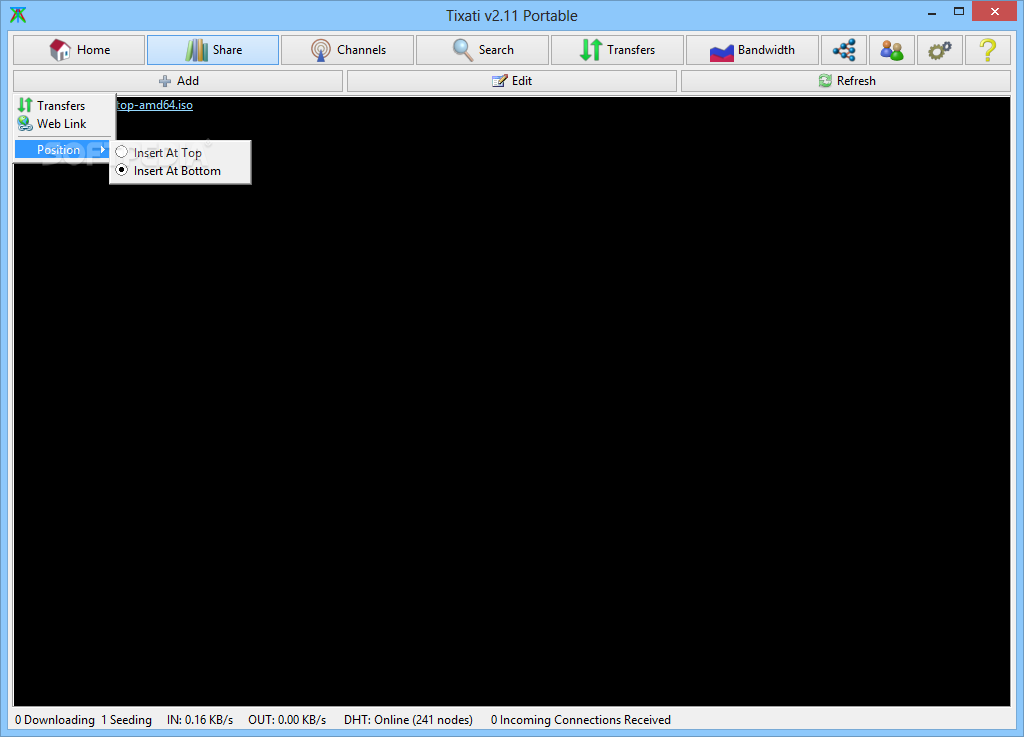This screenshot has width=1024, height=737.
Task: Click the peers users icon
Action: (x=891, y=50)
